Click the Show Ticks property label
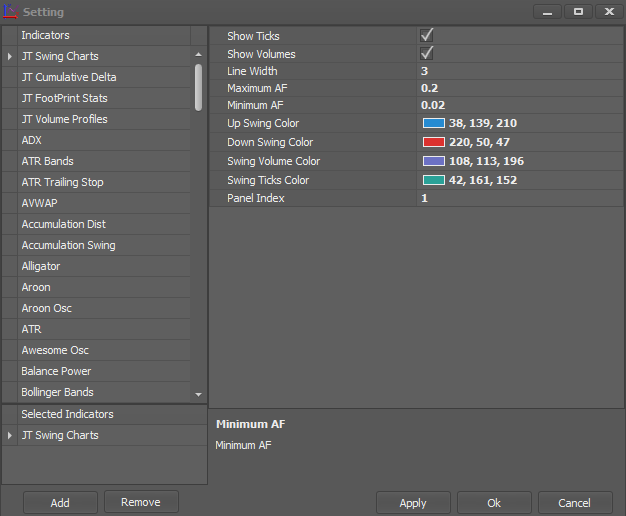 [254, 36]
